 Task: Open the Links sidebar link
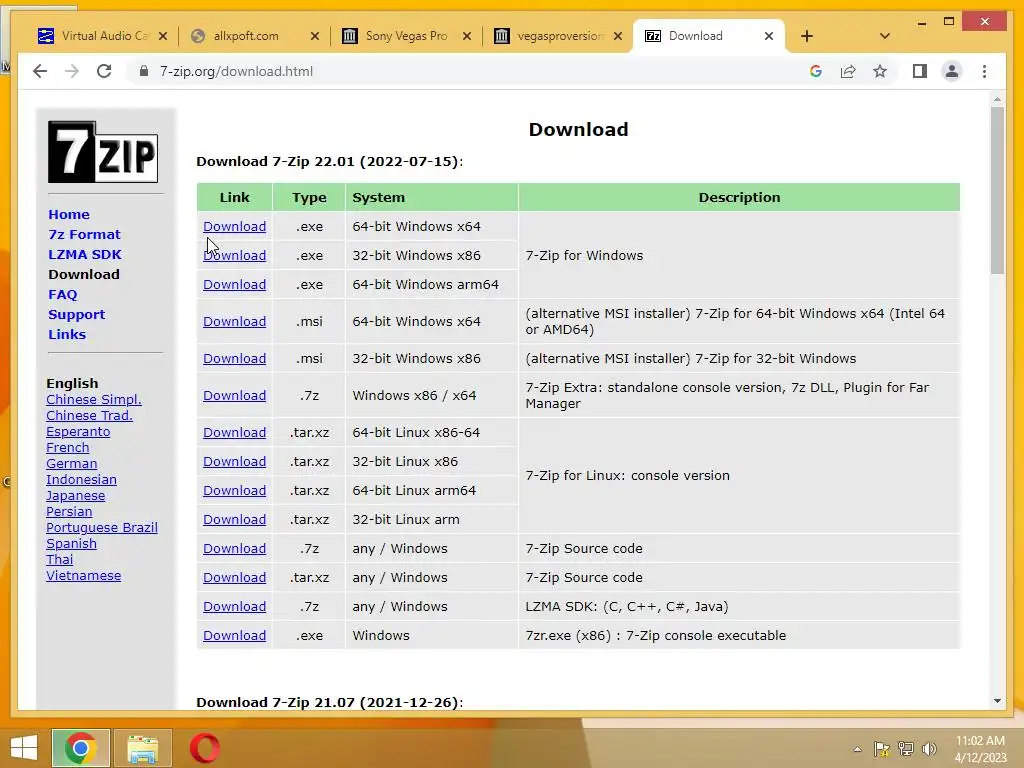(x=67, y=334)
